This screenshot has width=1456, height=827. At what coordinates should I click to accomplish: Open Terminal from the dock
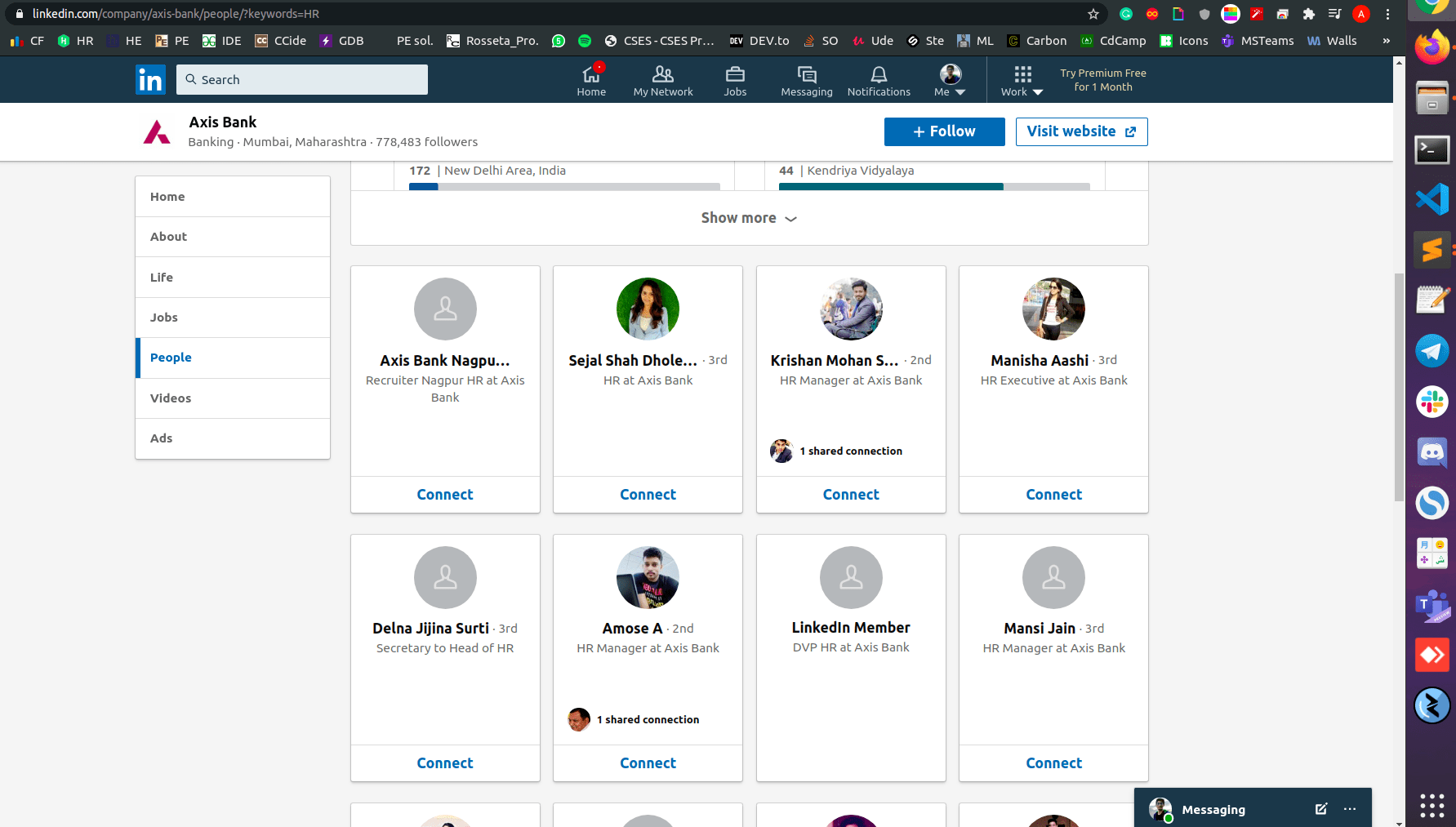(1432, 149)
